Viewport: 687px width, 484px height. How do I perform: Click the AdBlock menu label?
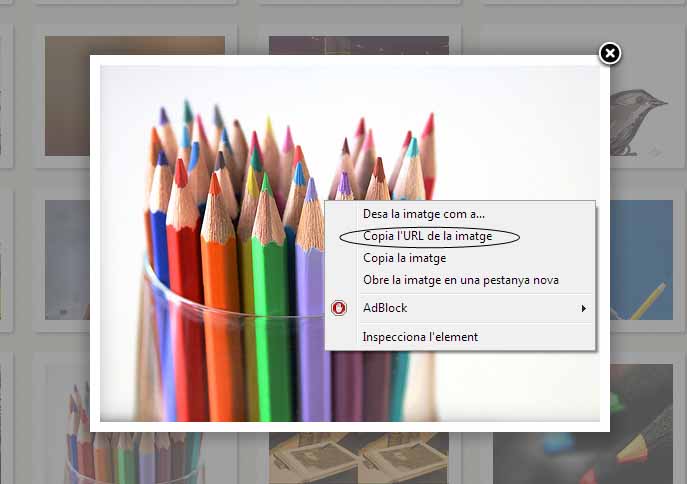pyautogui.click(x=385, y=308)
